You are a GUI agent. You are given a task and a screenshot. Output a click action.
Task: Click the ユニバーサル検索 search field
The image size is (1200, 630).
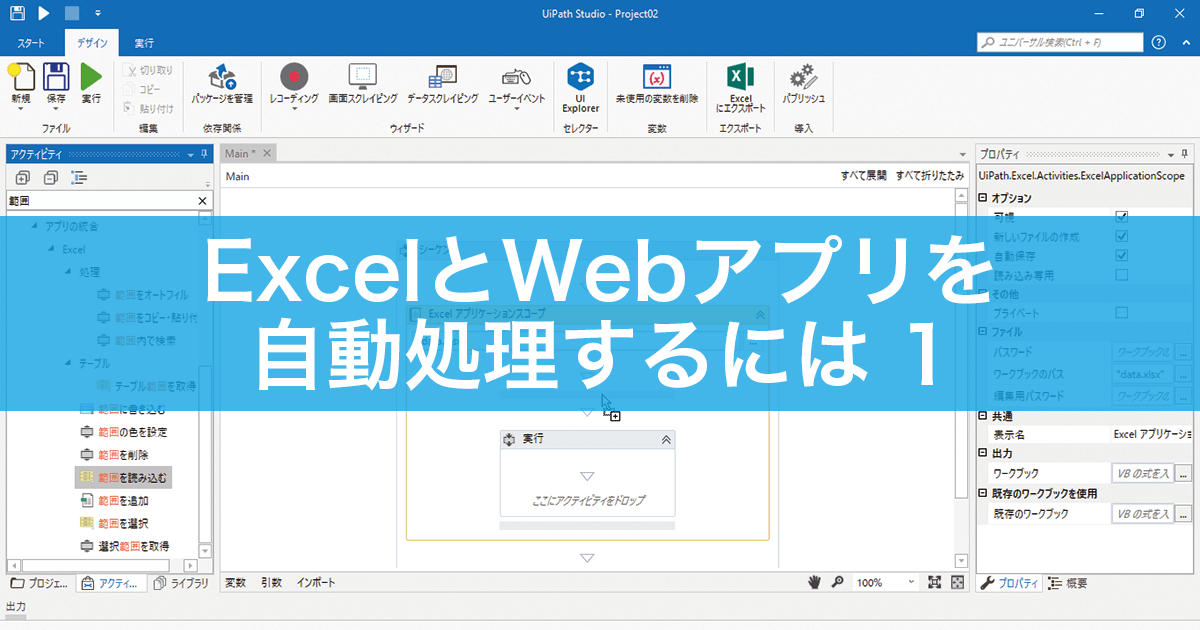coord(1060,42)
